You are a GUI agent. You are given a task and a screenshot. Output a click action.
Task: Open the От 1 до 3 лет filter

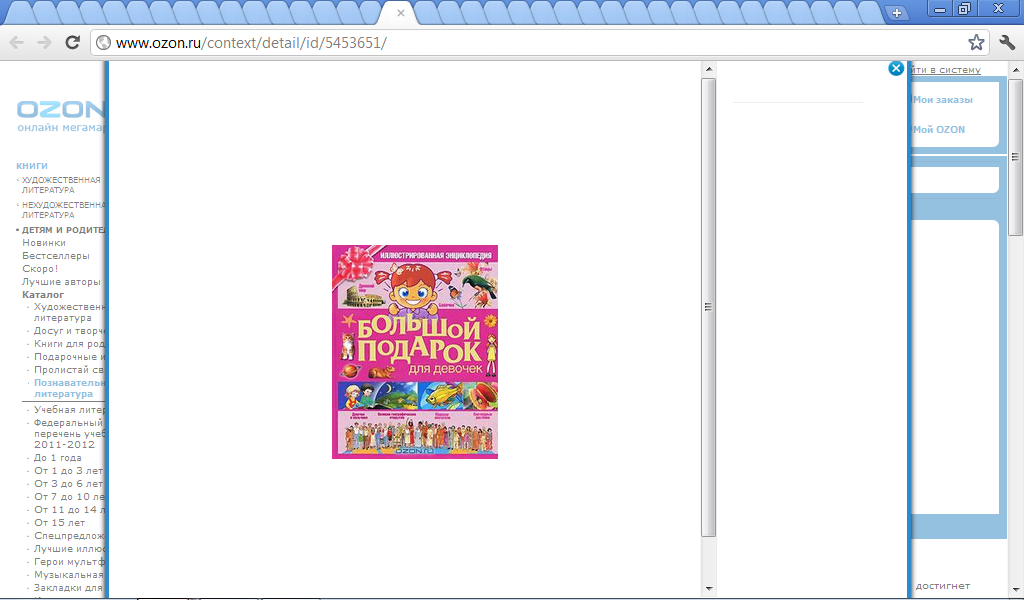[69, 471]
